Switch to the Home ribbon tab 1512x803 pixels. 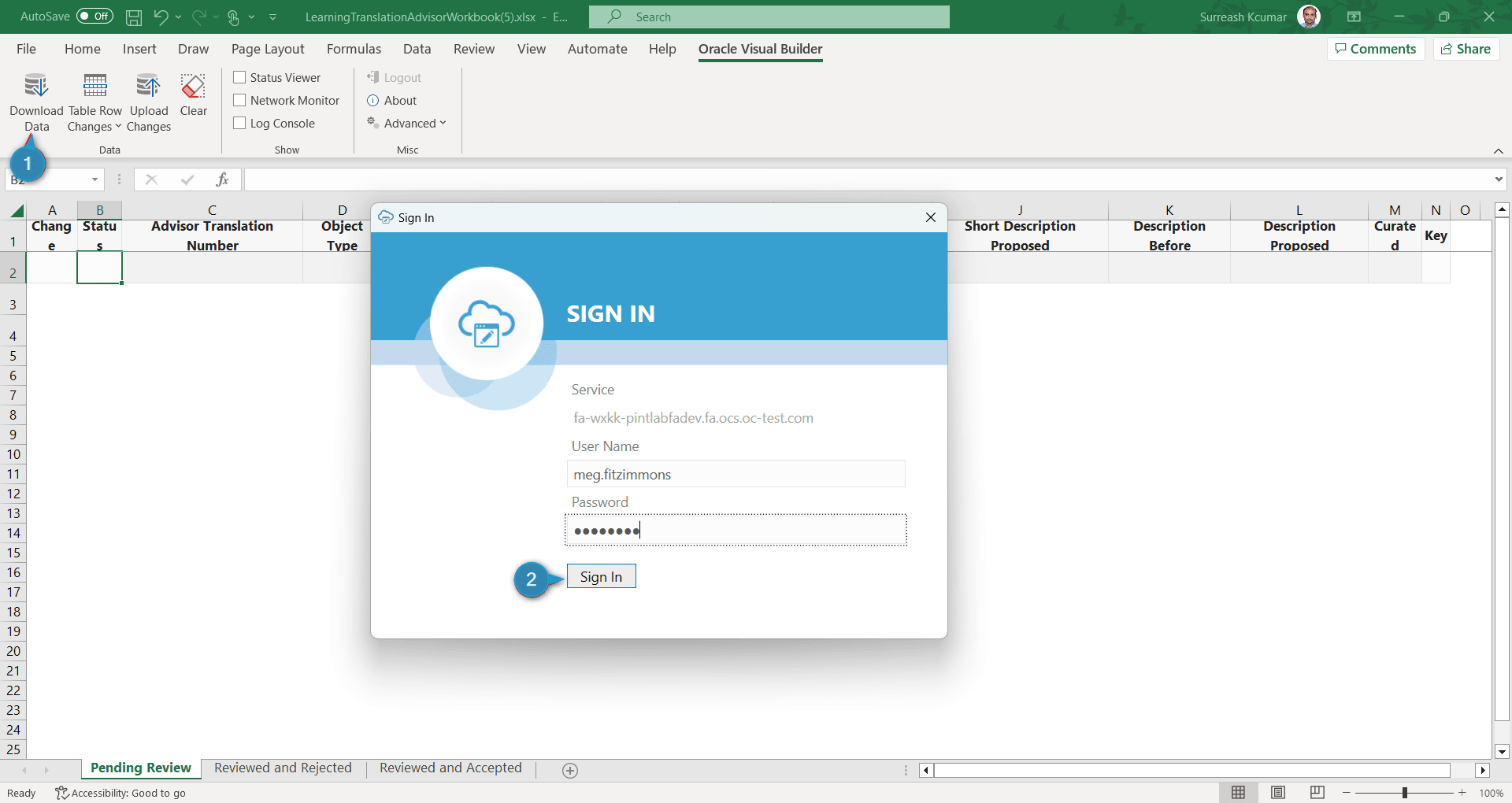pos(83,49)
